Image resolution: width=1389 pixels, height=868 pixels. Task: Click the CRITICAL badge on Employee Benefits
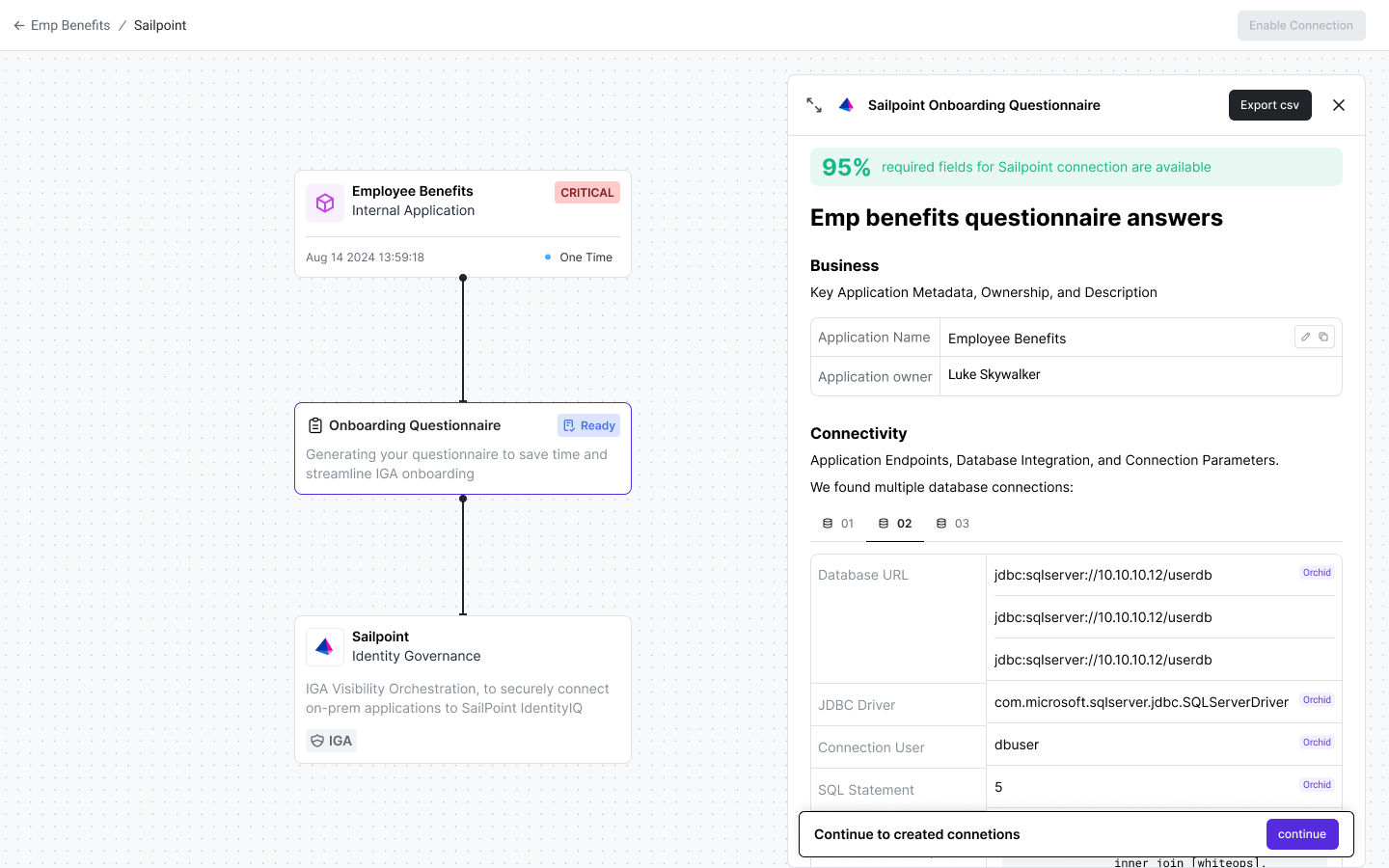[586, 193]
